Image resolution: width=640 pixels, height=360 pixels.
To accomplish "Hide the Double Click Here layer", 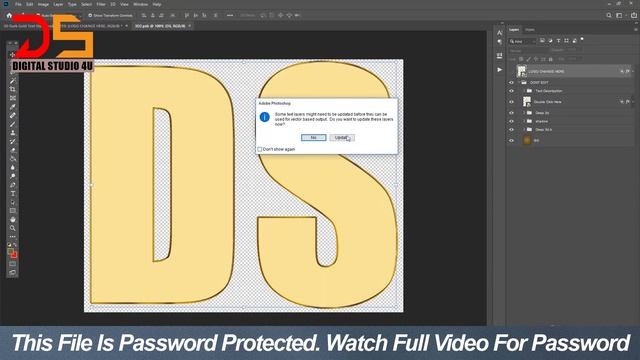I will (511, 102).
